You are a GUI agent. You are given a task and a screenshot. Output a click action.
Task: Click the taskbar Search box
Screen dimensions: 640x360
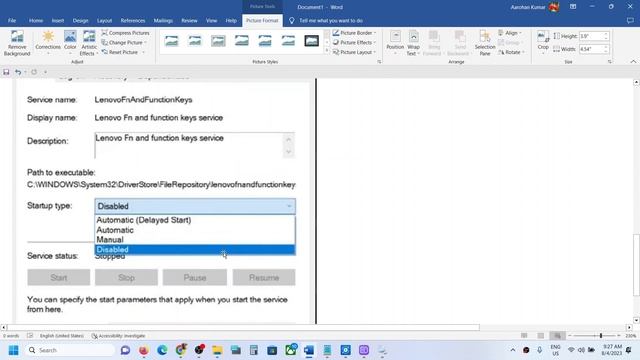pos(70,350)
